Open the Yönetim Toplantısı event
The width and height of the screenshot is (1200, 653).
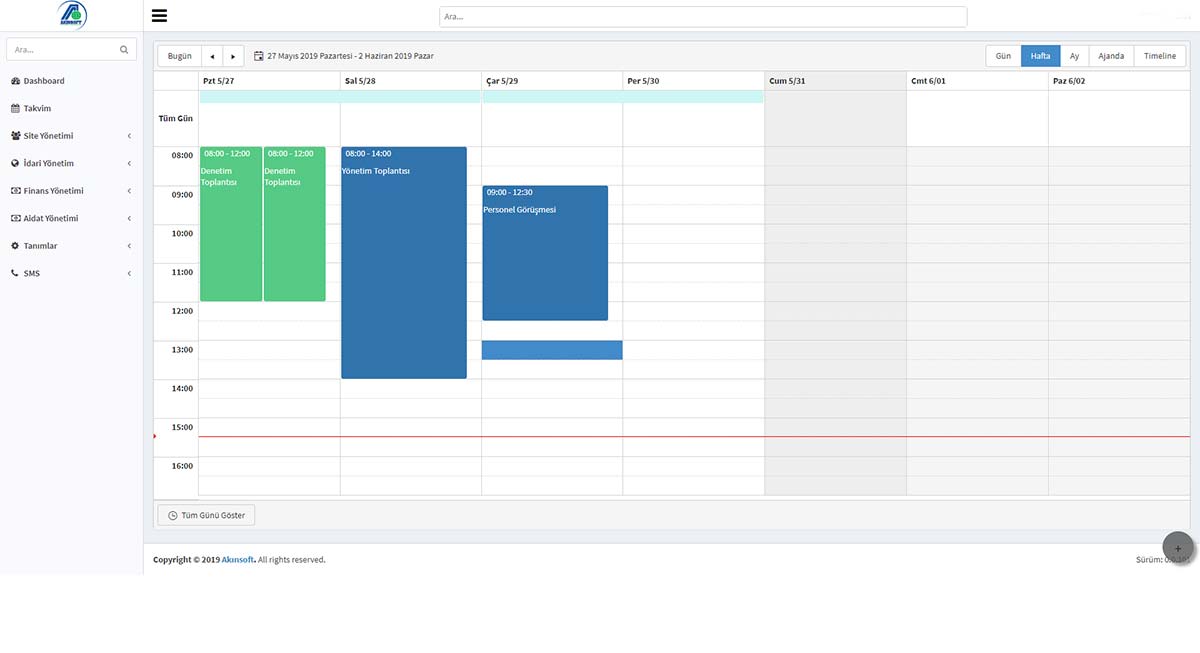click(x=404, y=263)
